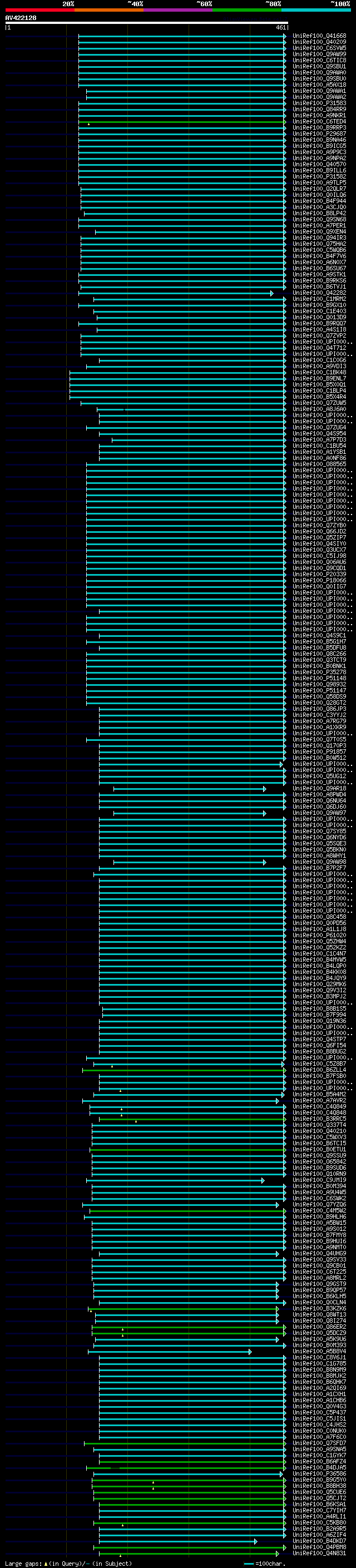The width and height of the screenshot is (356, 1568).
Task: Open hit UniRef100_A9S012
Action: (319, 1228)
